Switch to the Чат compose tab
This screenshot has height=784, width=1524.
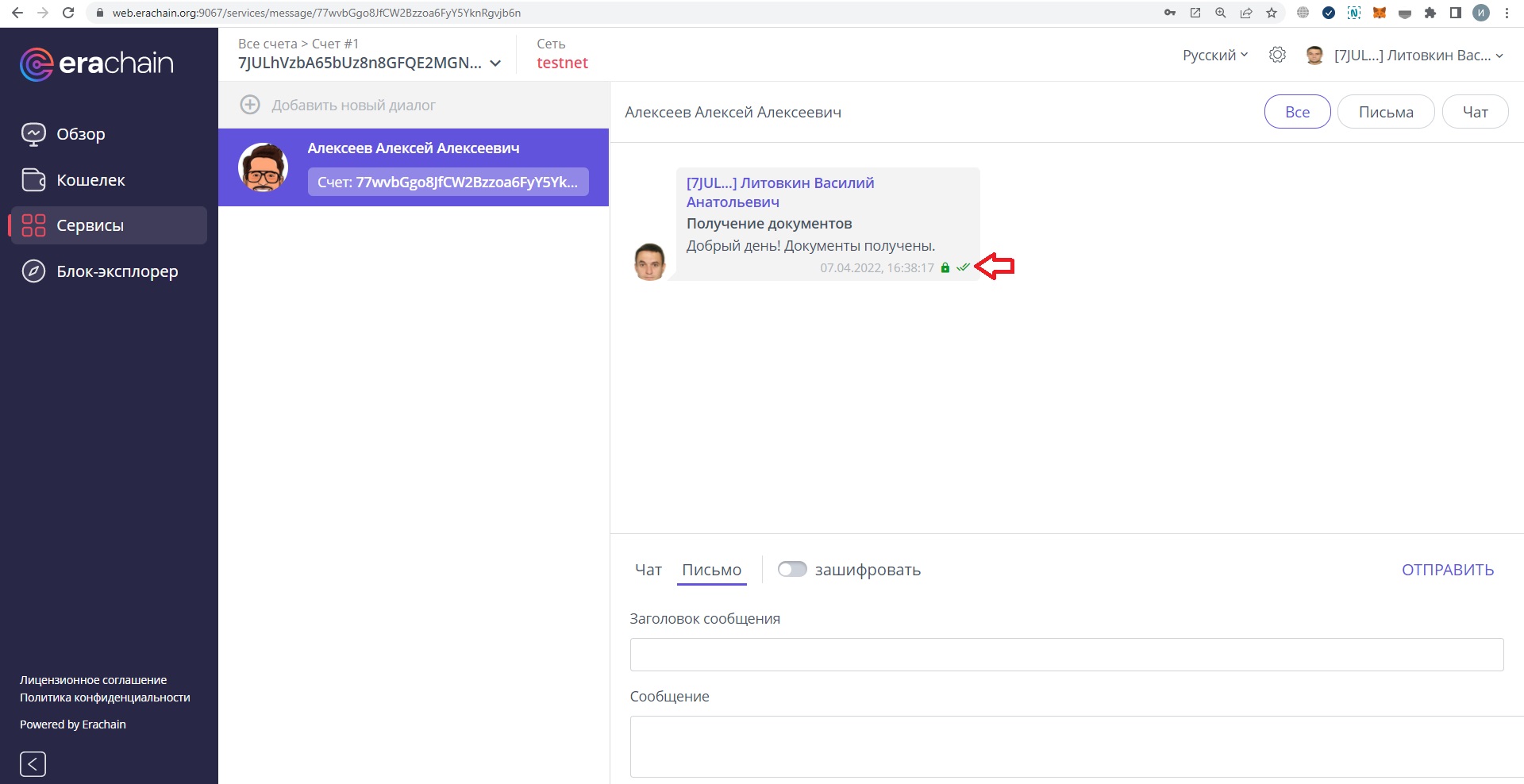click(648, 570)
